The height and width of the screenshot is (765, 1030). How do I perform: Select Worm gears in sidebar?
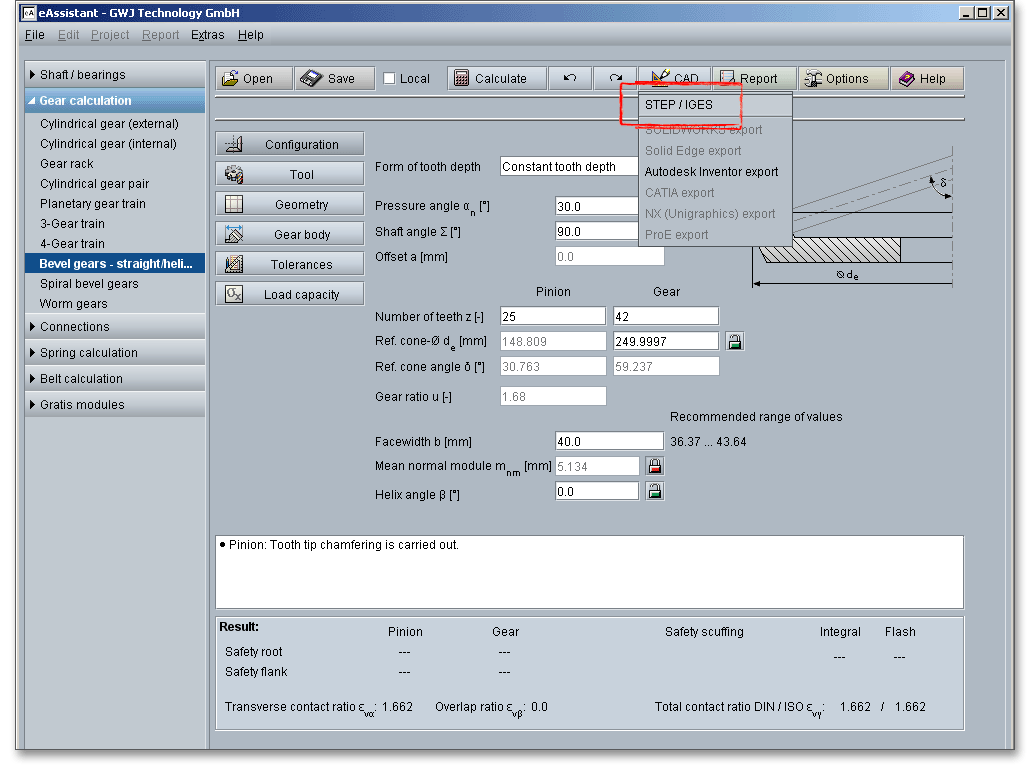[x=73, y=304]
